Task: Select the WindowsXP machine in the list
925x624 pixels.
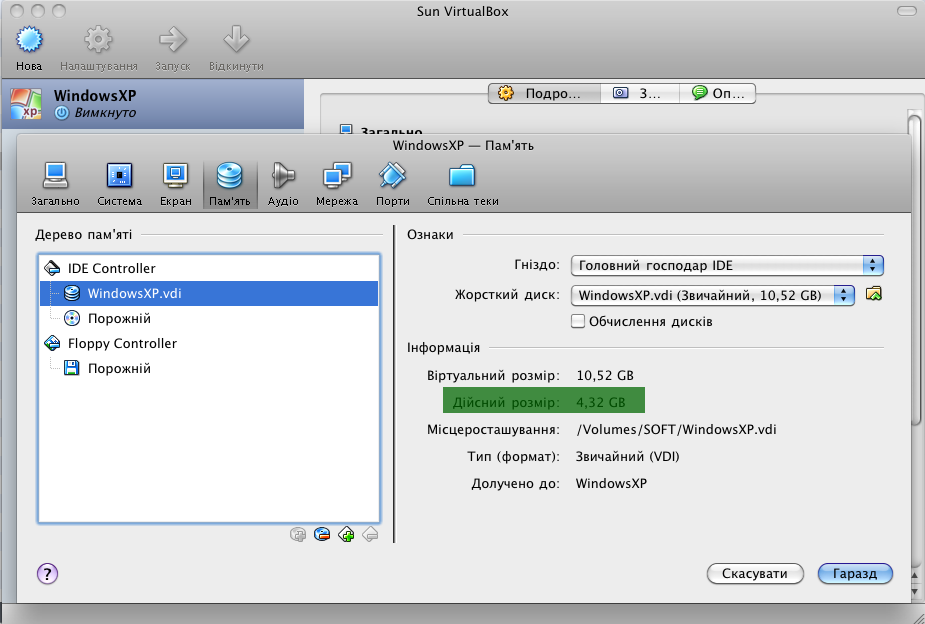Action: point(152,104)
